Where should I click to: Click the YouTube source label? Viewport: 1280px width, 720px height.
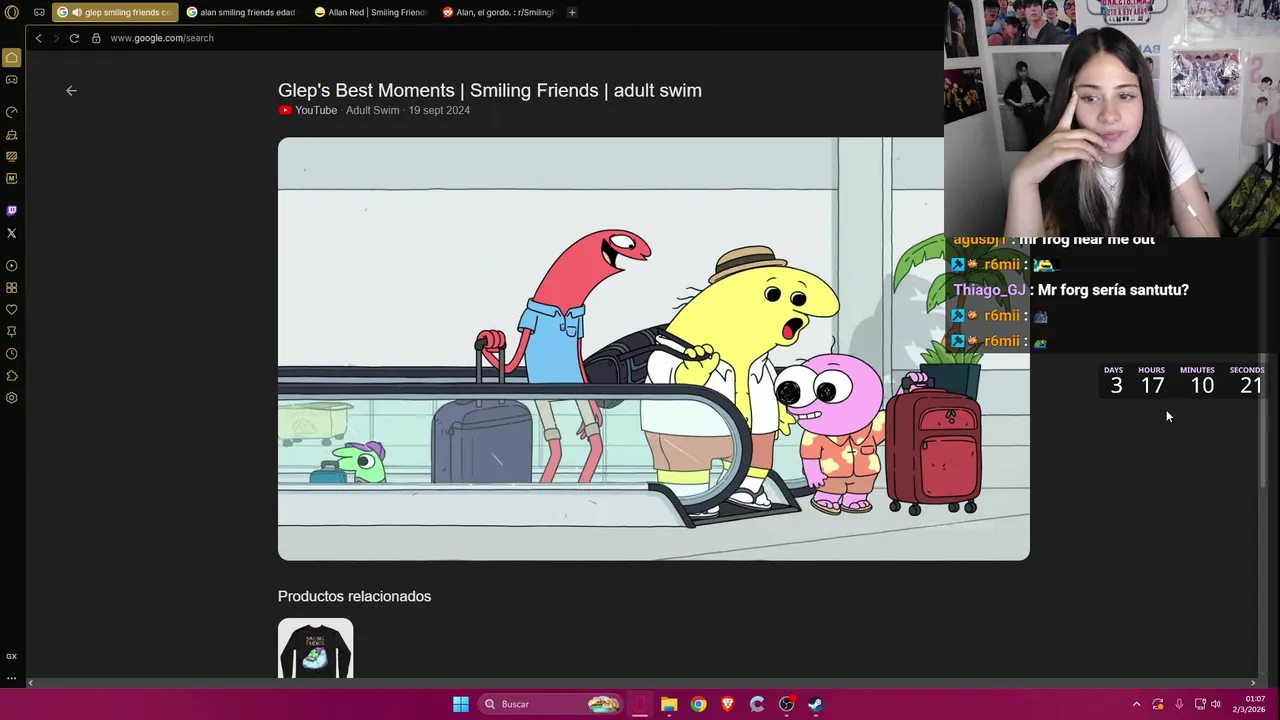pos(308,110)
